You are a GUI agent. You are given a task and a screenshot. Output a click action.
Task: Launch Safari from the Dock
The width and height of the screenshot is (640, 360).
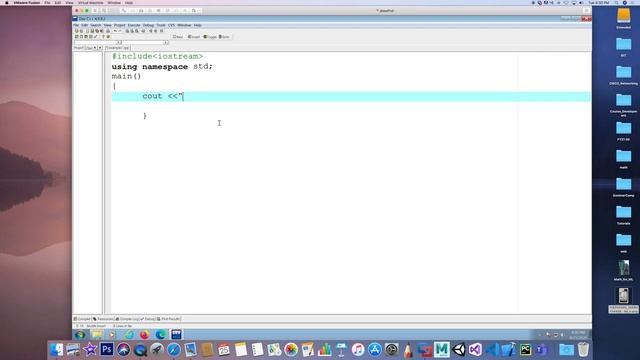173,350
